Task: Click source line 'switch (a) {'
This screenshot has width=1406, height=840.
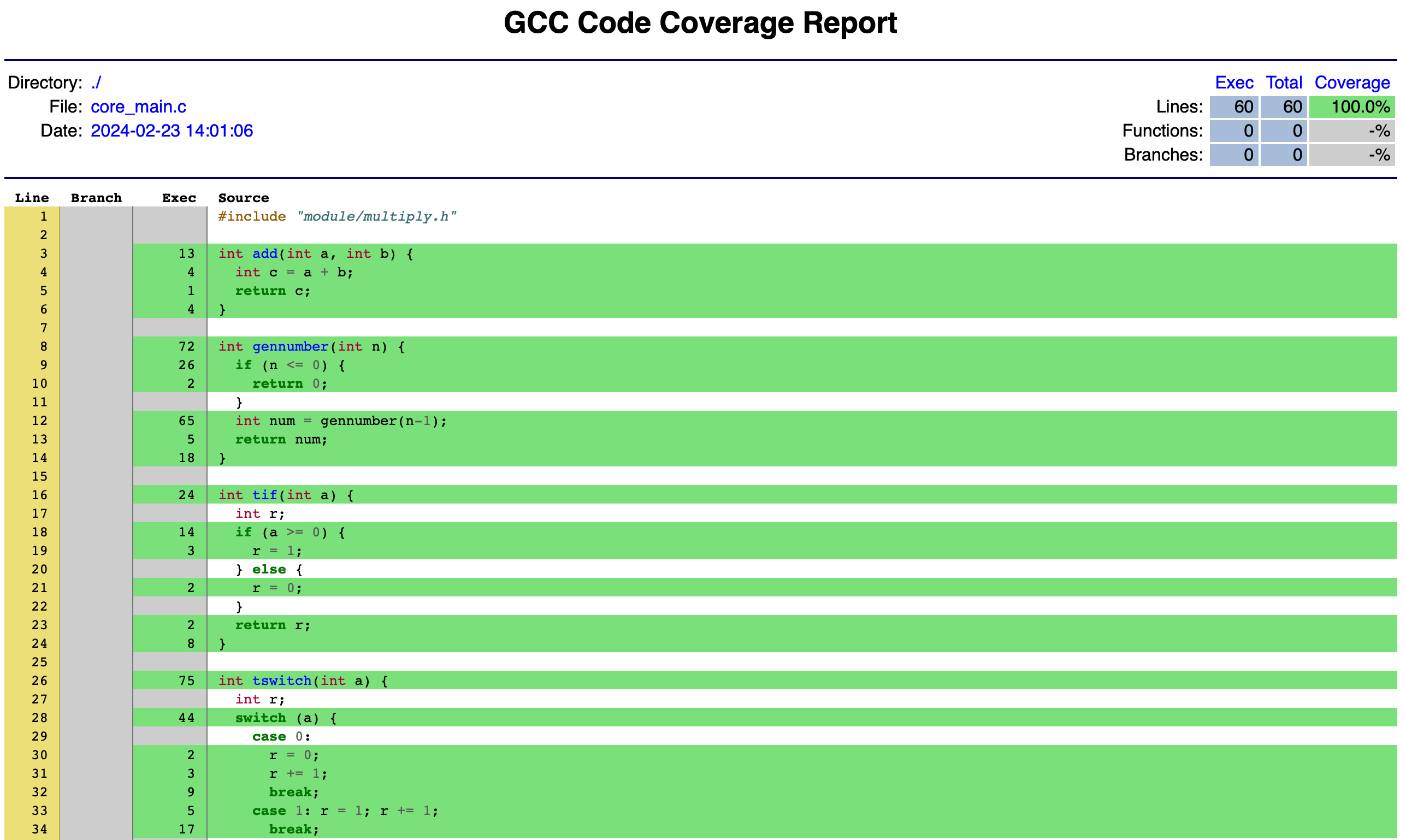Action: (x=286, y=718)
